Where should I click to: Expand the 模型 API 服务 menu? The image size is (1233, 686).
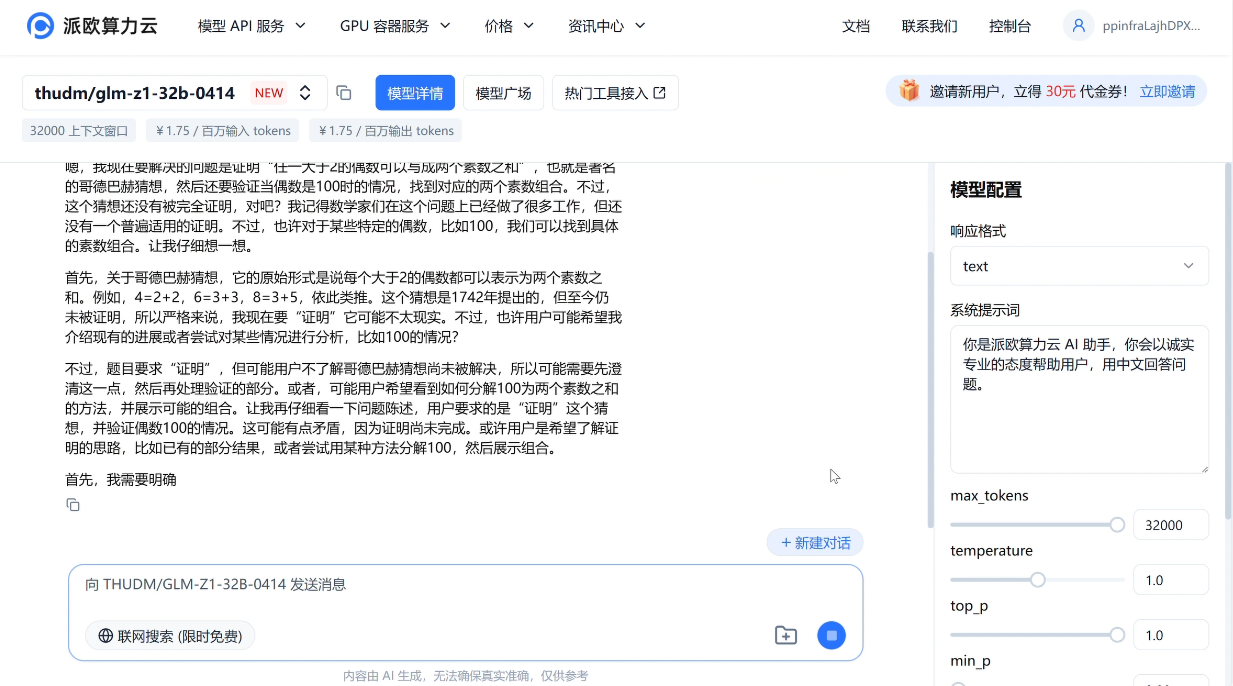coord(252,26)
